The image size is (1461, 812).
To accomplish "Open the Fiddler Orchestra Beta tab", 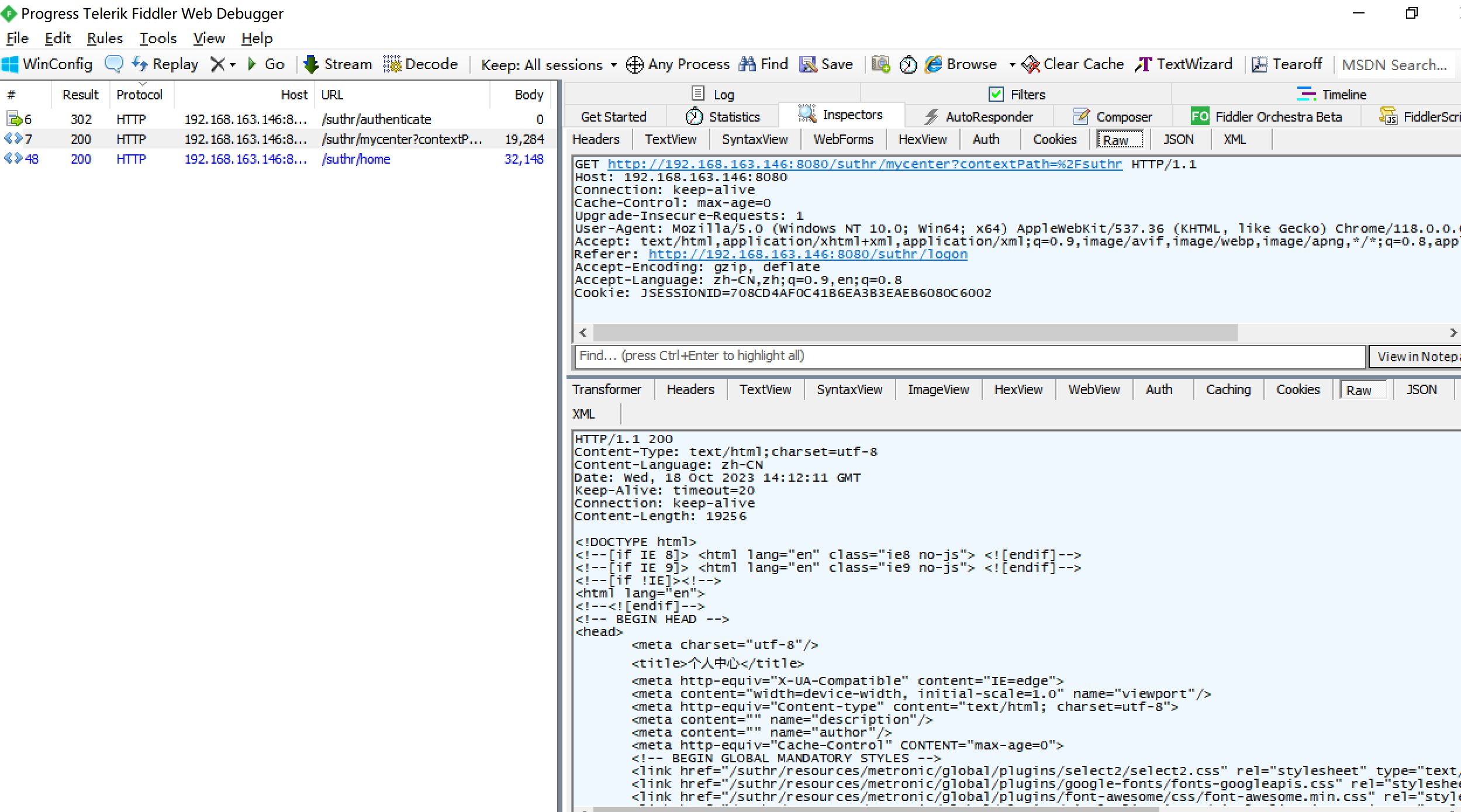I will pos(1266,117).
